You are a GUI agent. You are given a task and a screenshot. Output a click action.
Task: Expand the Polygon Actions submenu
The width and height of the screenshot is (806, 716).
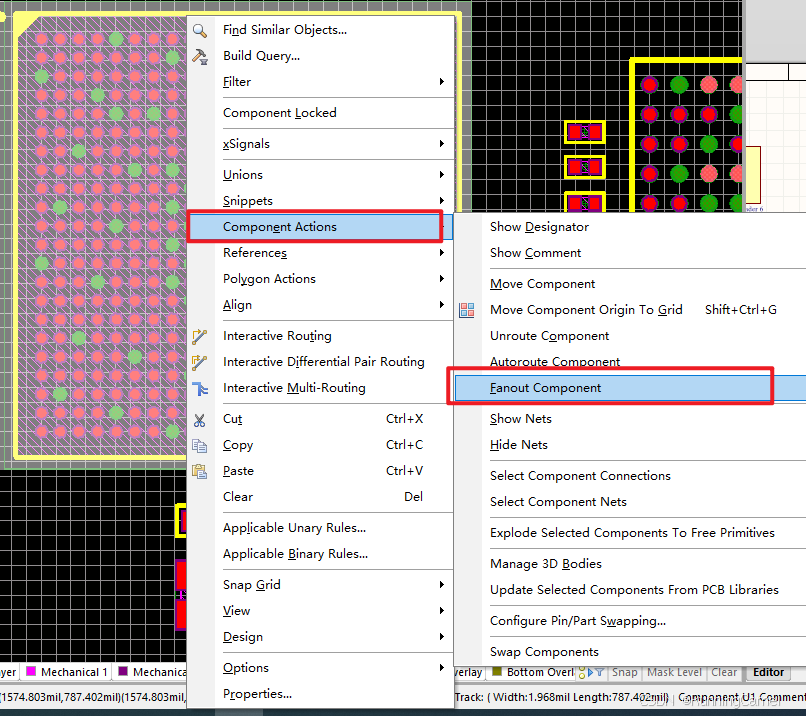click(271, 278)
